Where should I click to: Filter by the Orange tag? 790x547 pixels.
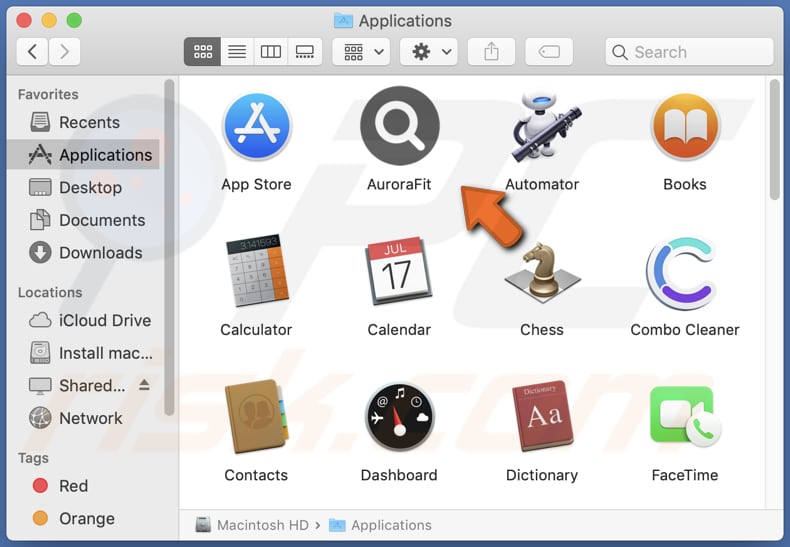click(x=83, y=518)
